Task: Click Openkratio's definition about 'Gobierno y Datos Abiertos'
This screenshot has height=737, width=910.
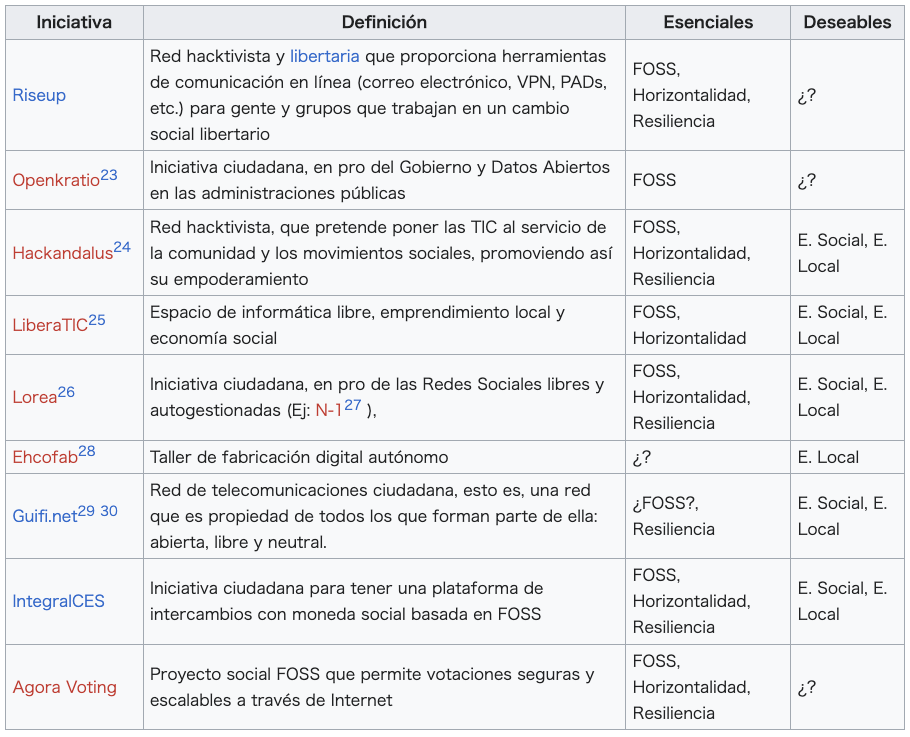Action: click(x=384, y=180)
